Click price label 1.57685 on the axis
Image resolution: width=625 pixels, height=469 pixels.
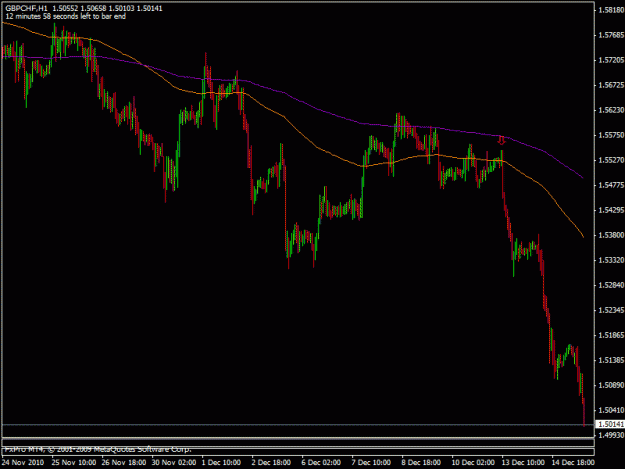coord(611,35)
